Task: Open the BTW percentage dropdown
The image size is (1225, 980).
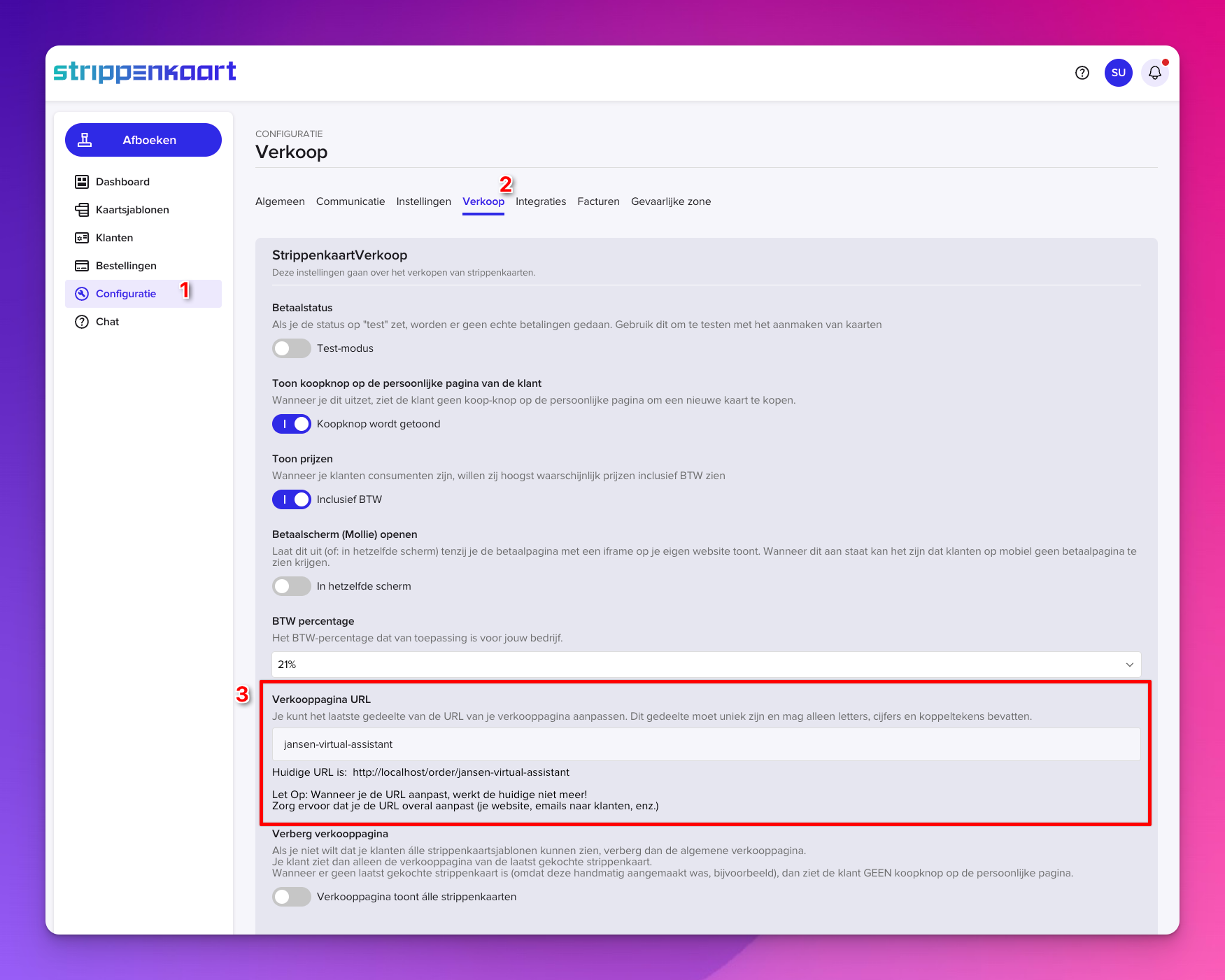Action: click(x=706, y=665)
